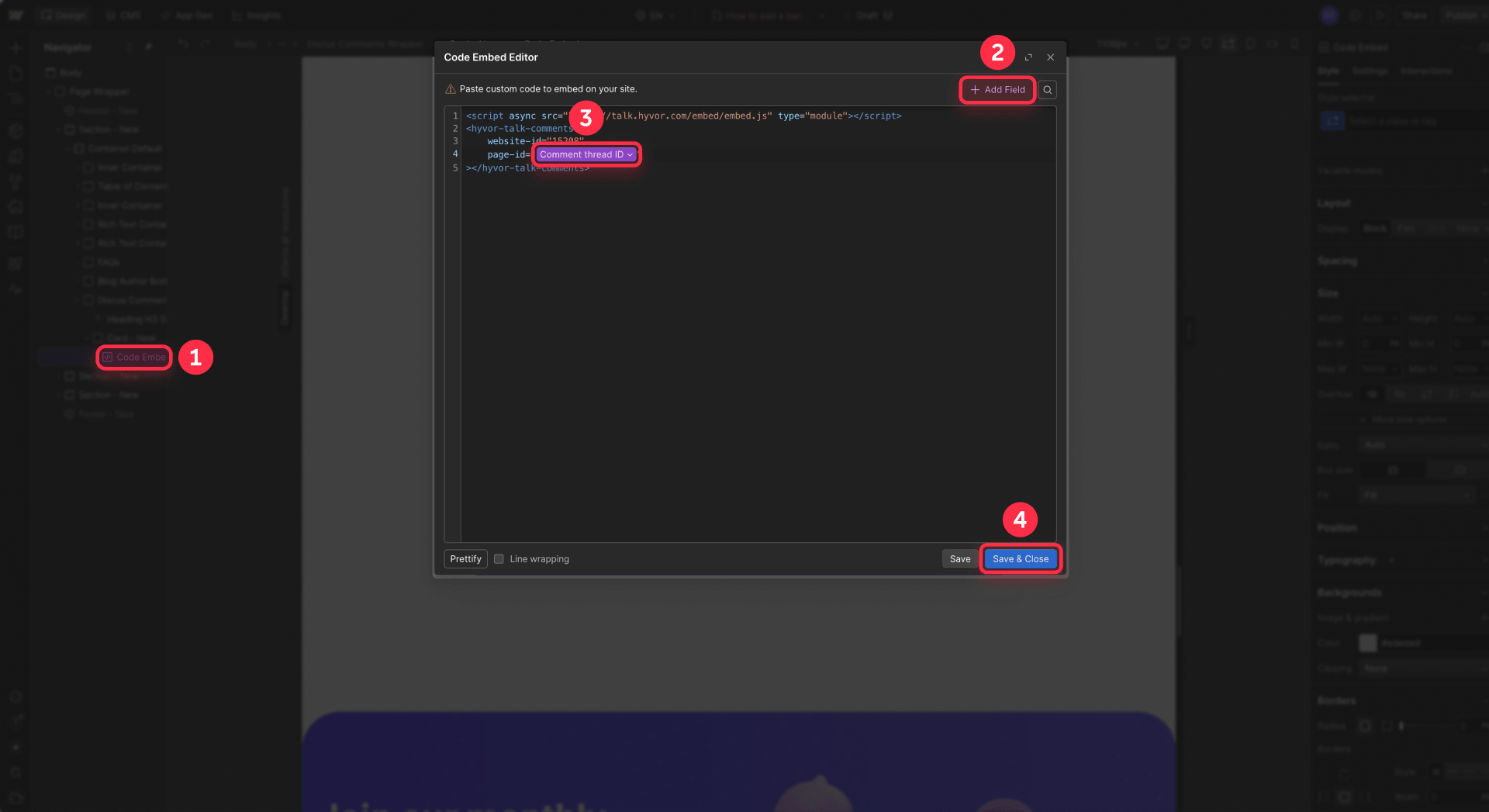
Task: Click the Borders section header
Action: tap(1336, 700)
